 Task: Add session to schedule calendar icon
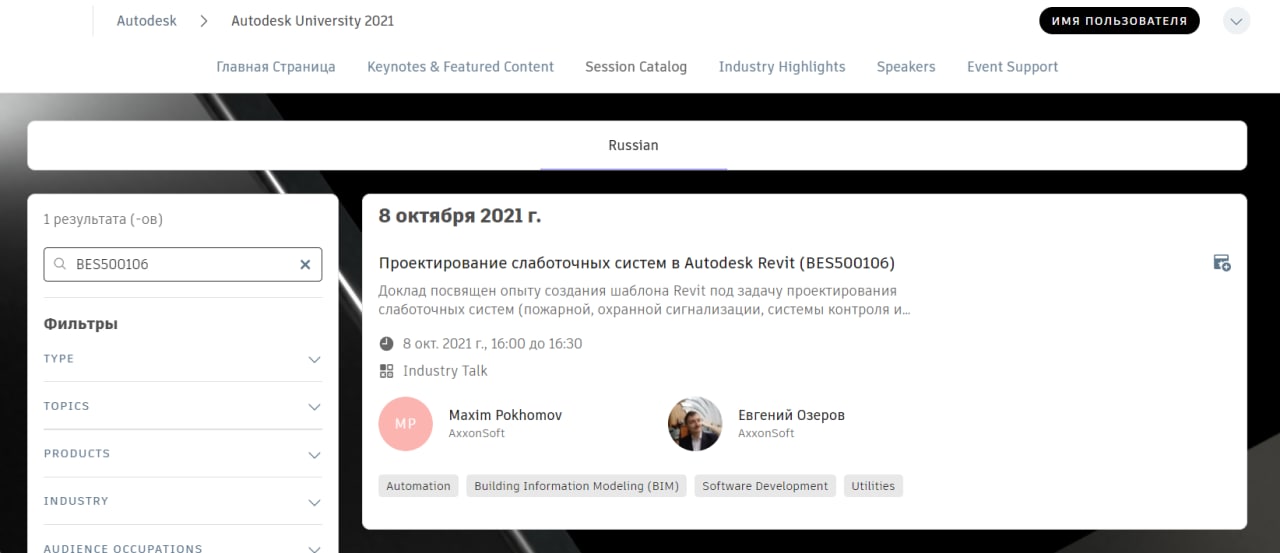pos(1221,263)
